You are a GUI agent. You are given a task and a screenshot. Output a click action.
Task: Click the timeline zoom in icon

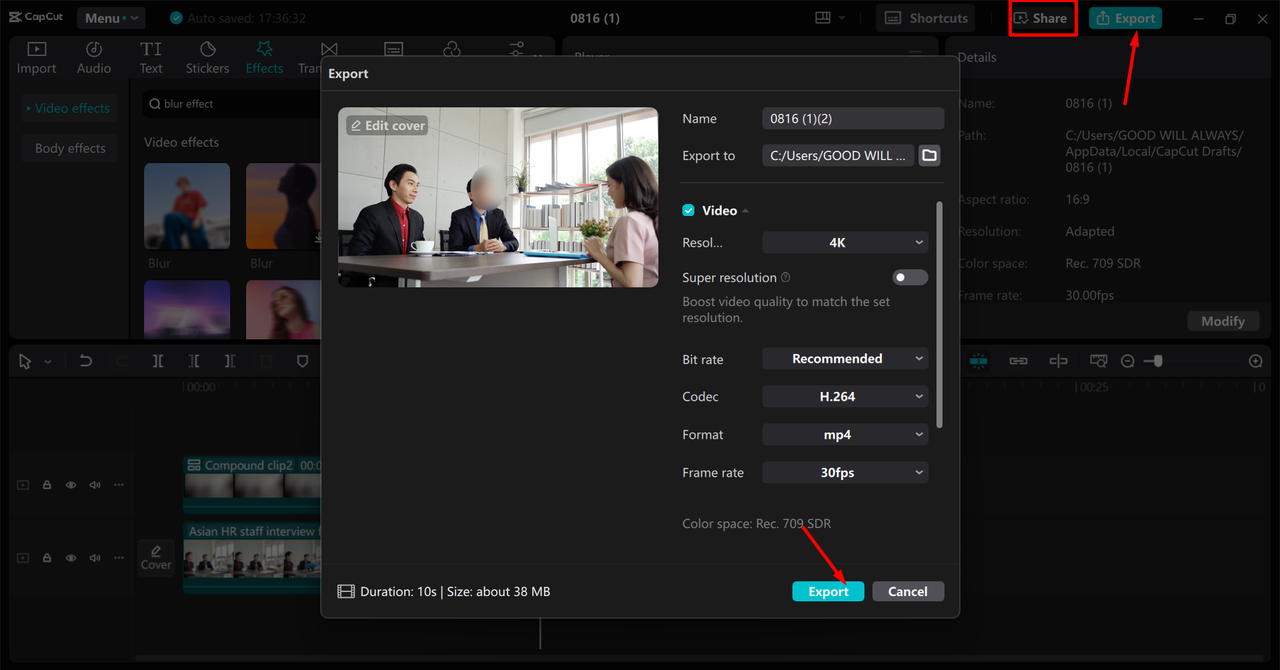click(1256, 361)
